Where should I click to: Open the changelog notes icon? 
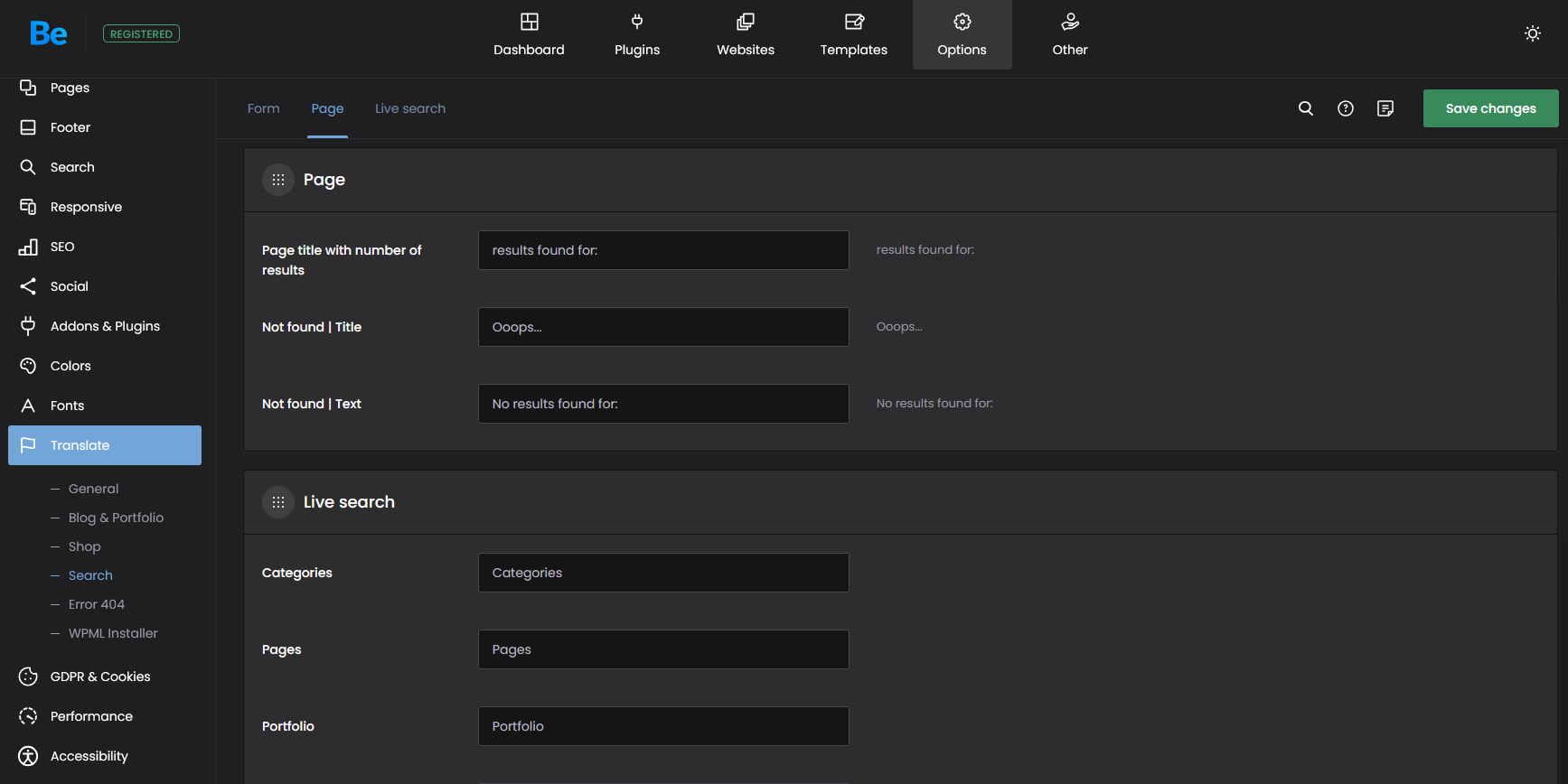(1385, 108)
